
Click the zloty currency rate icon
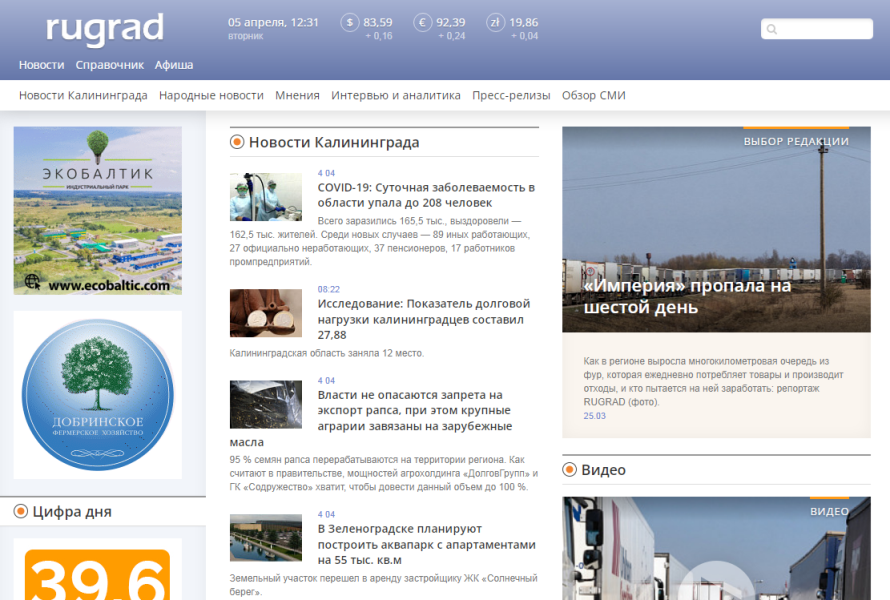coord(495,23)
